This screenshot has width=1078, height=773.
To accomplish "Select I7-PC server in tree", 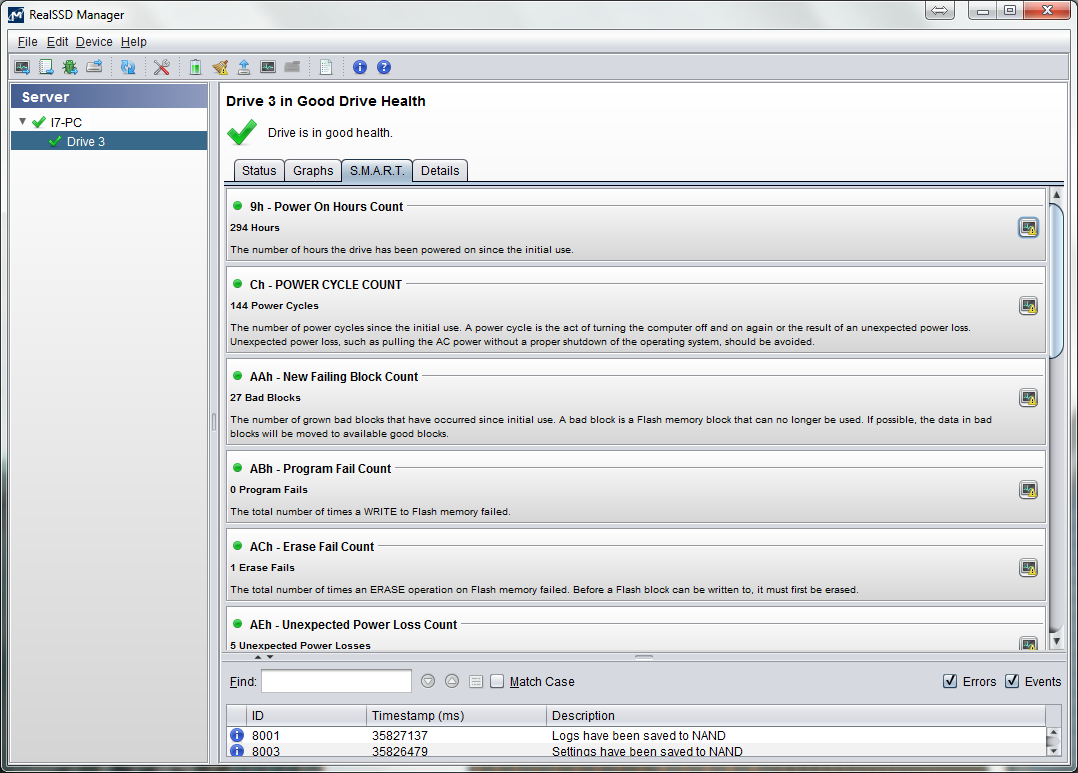I will point(66,122).
